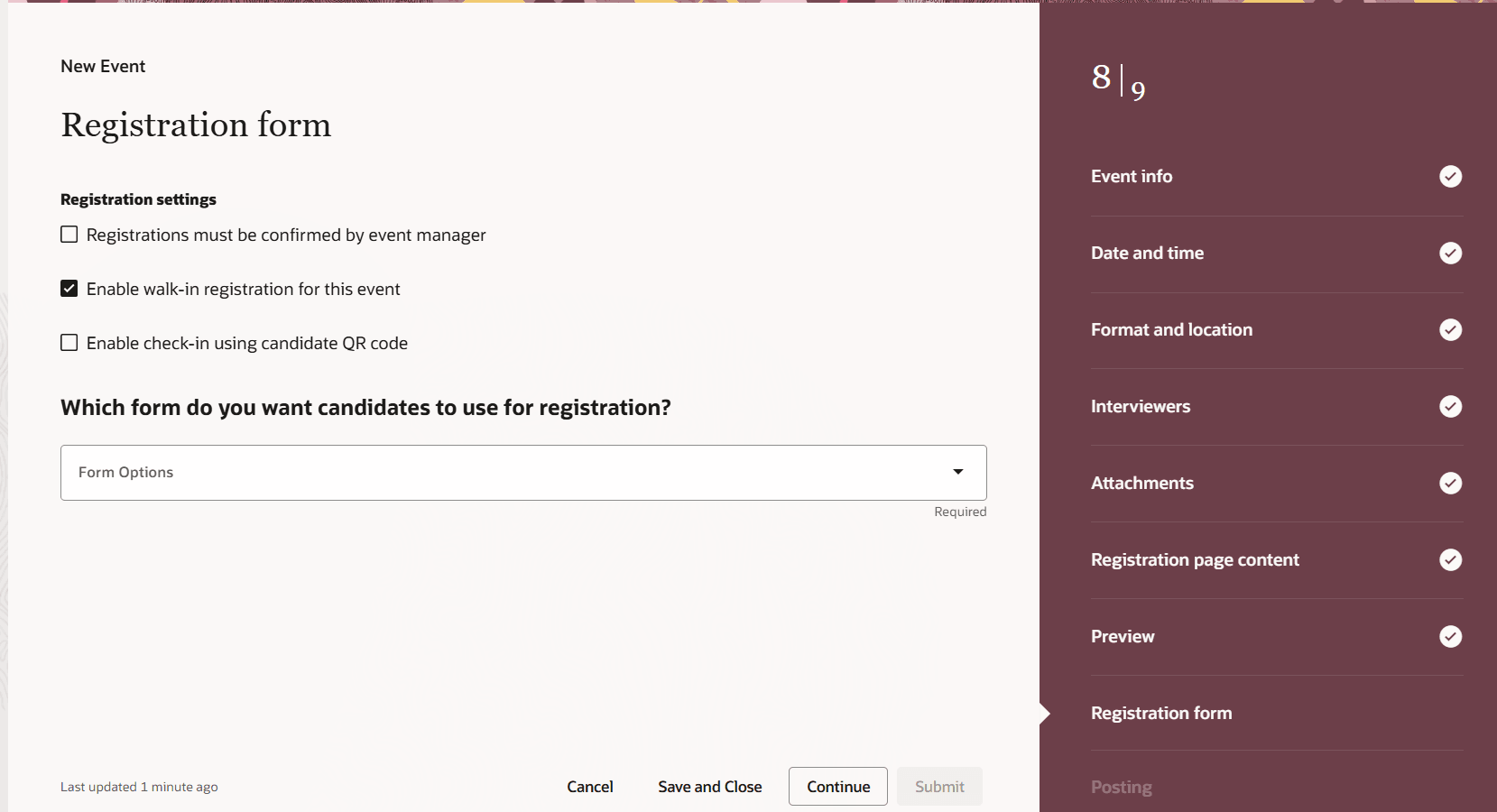1497x812 pixels.
Task: Click the checkmark icon beside Event info
Action: tap(1450, 176)
